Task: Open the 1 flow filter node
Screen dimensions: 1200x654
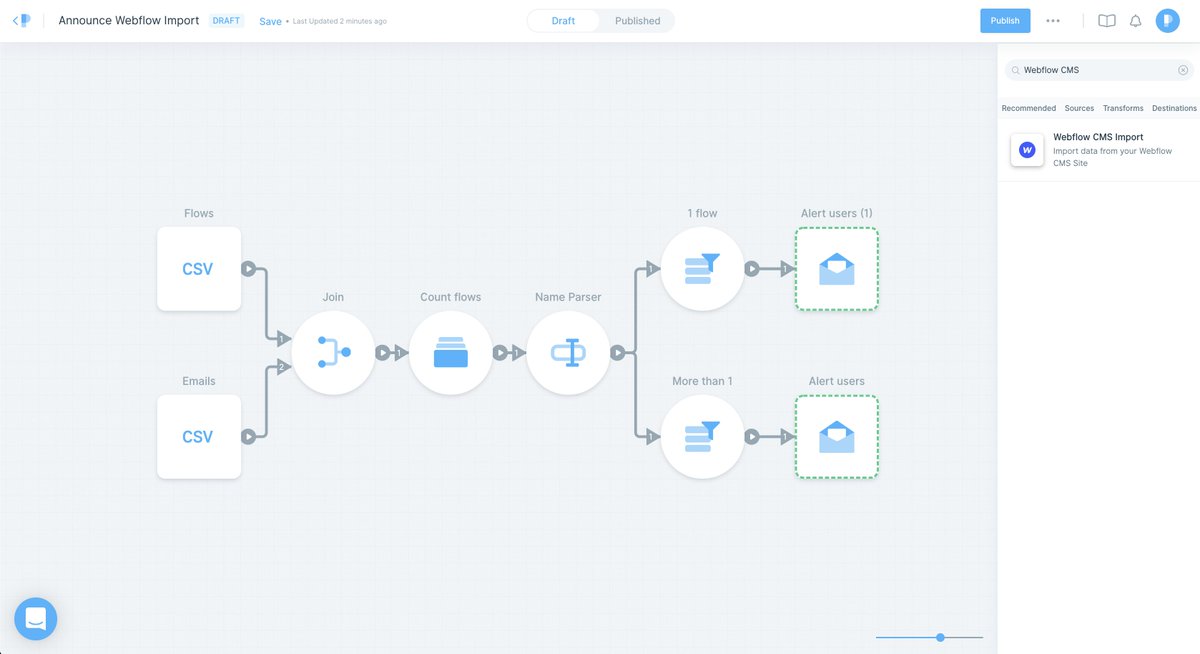Action: point(703,268)
